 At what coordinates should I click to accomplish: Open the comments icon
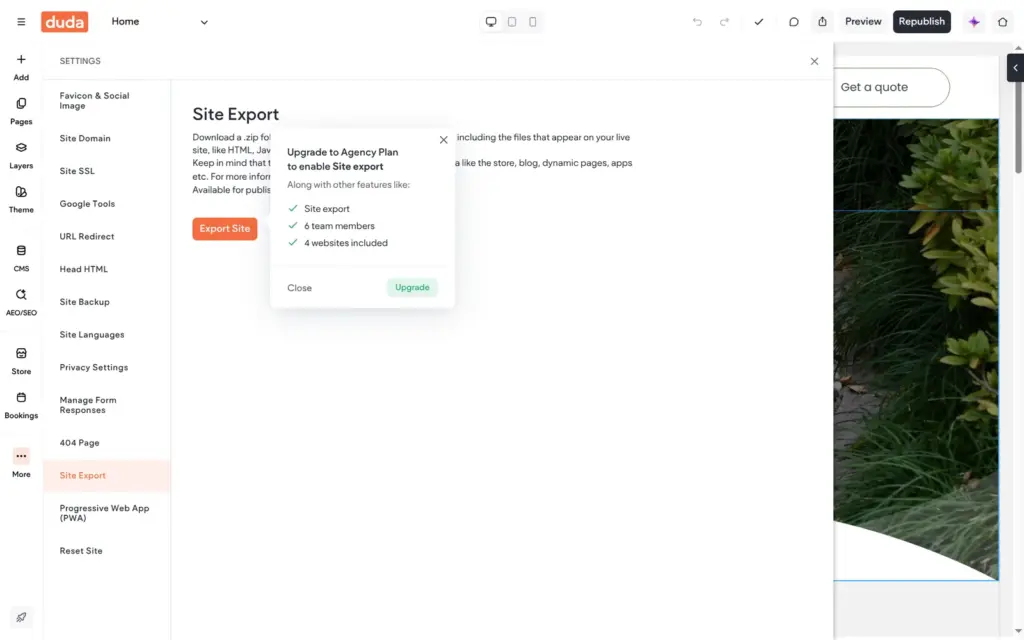[793, 22]
